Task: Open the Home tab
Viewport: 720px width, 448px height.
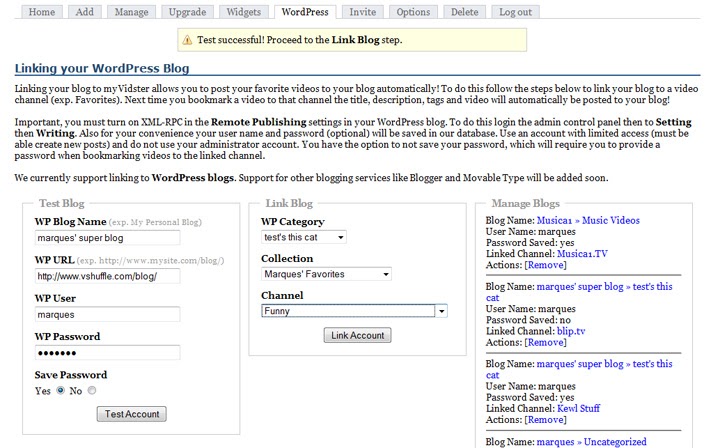Action: [x=42, y=12]
